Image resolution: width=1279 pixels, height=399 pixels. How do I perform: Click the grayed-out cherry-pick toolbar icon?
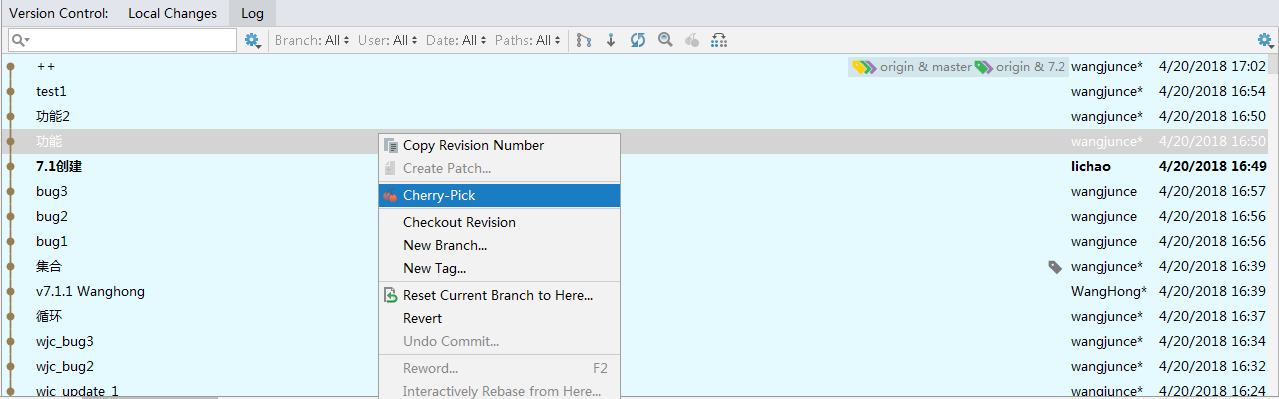tap(692, 40)
